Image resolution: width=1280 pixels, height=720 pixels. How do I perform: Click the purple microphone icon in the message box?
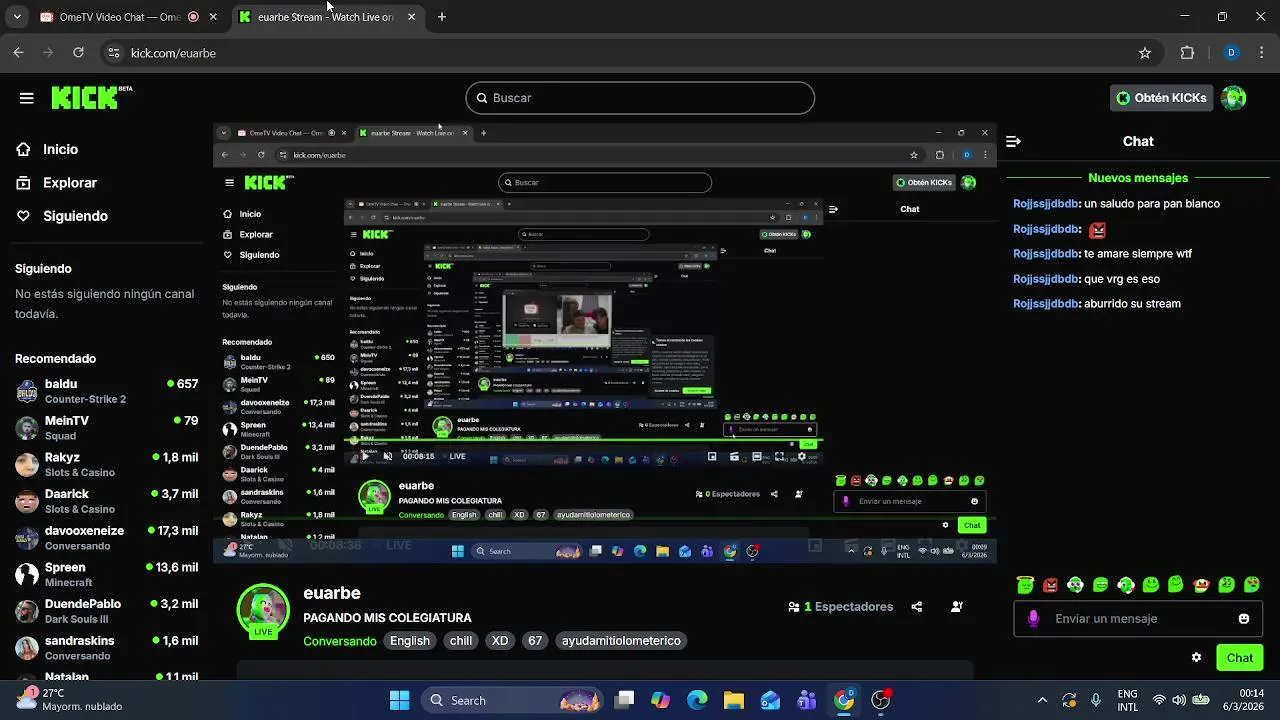click(x=1034, y=619)
